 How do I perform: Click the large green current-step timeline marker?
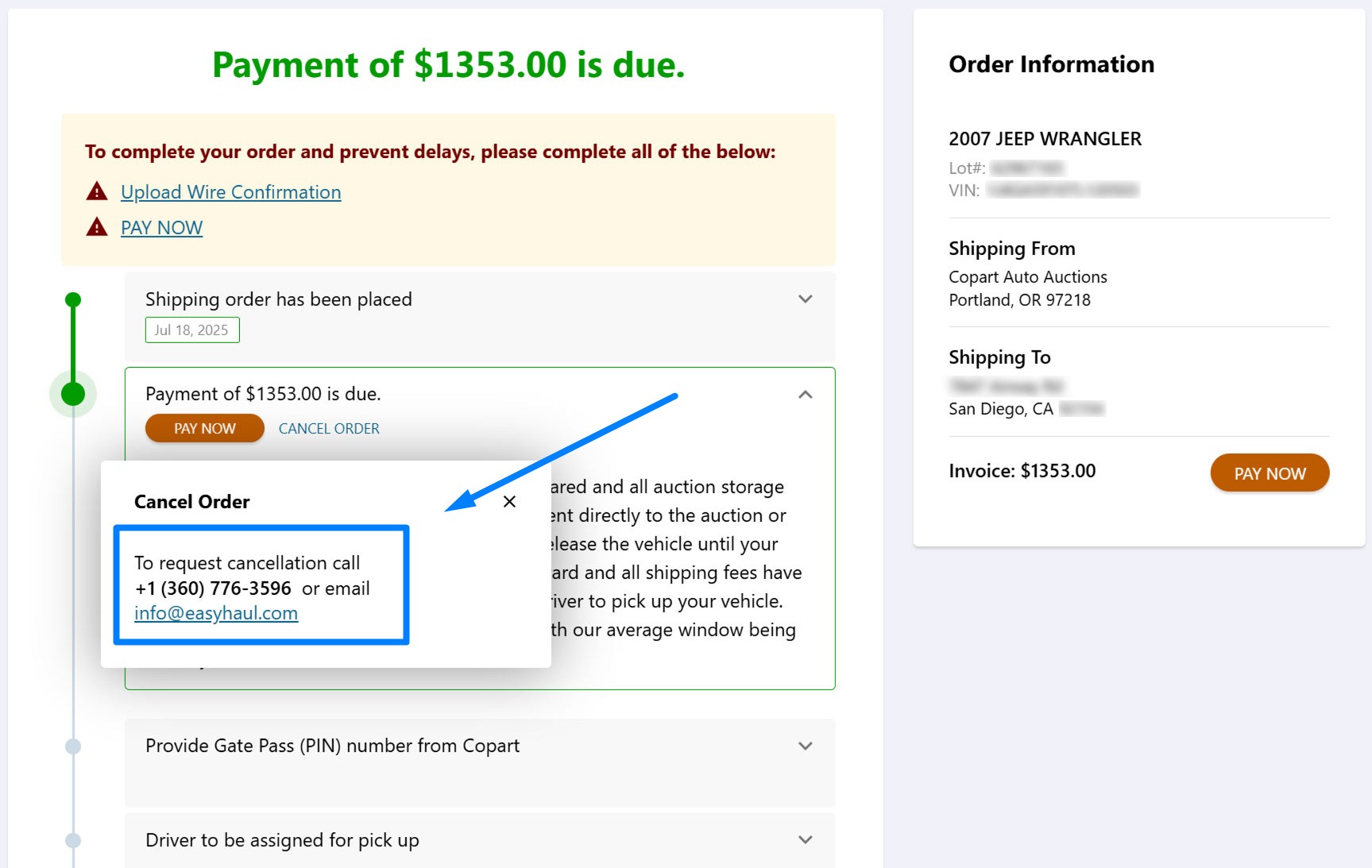pos(73,394)
